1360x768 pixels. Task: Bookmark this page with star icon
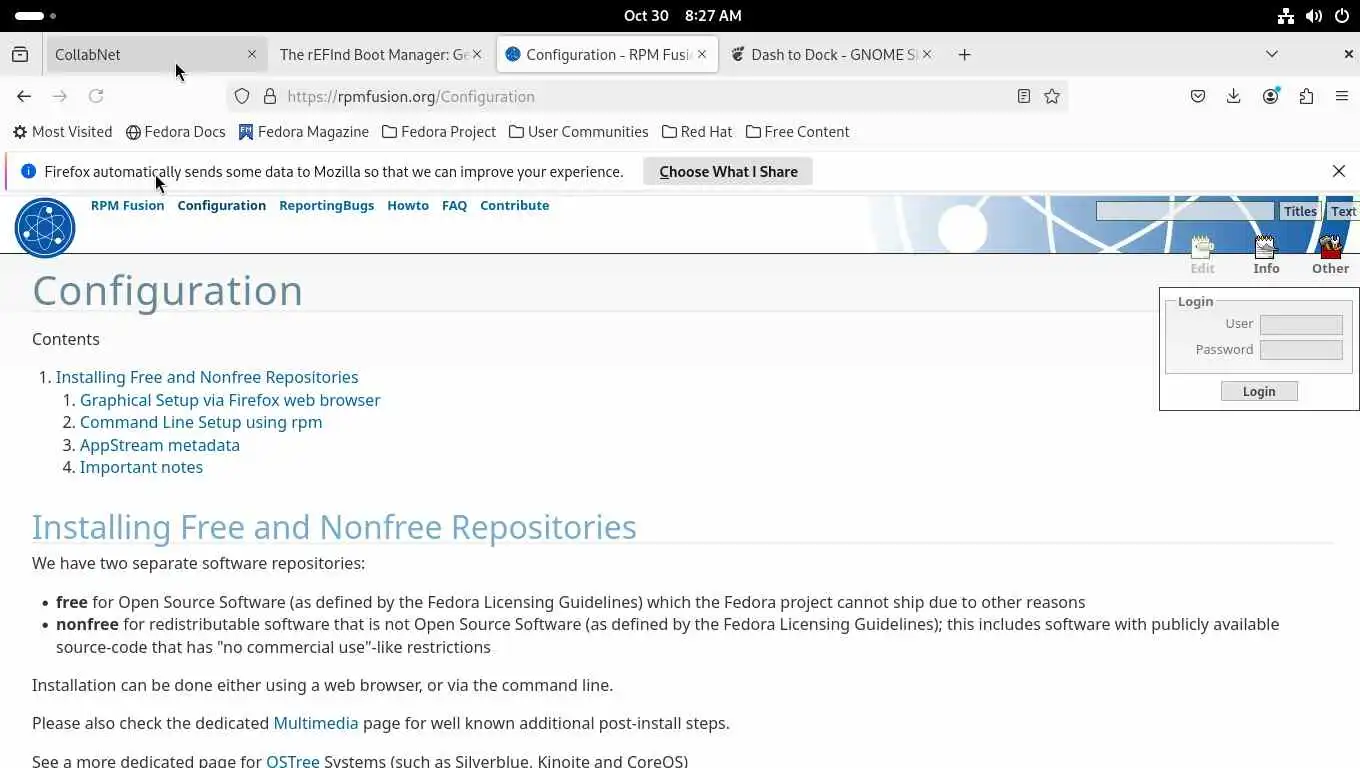(1052, 97)
